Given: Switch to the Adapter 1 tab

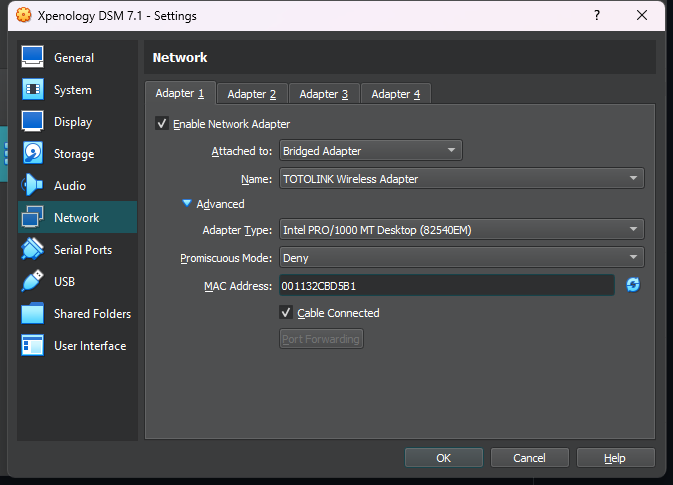Looking at the screenshot, I should pos(180,93).
